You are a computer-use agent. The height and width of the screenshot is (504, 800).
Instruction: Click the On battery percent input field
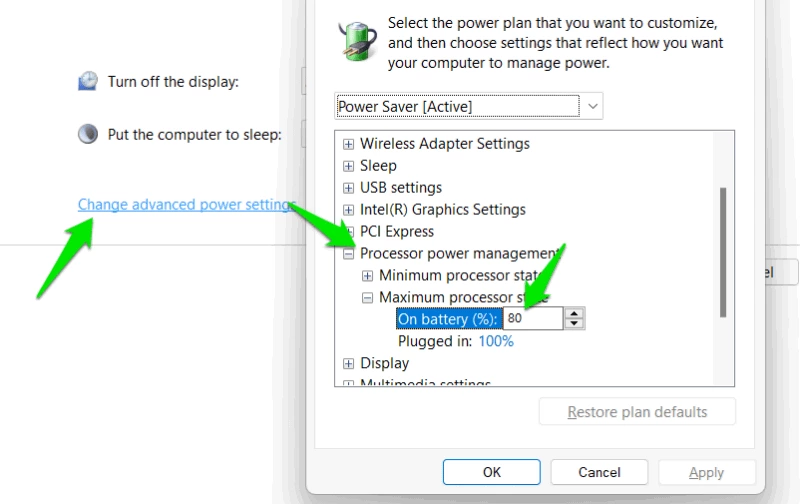pos(533,318)
